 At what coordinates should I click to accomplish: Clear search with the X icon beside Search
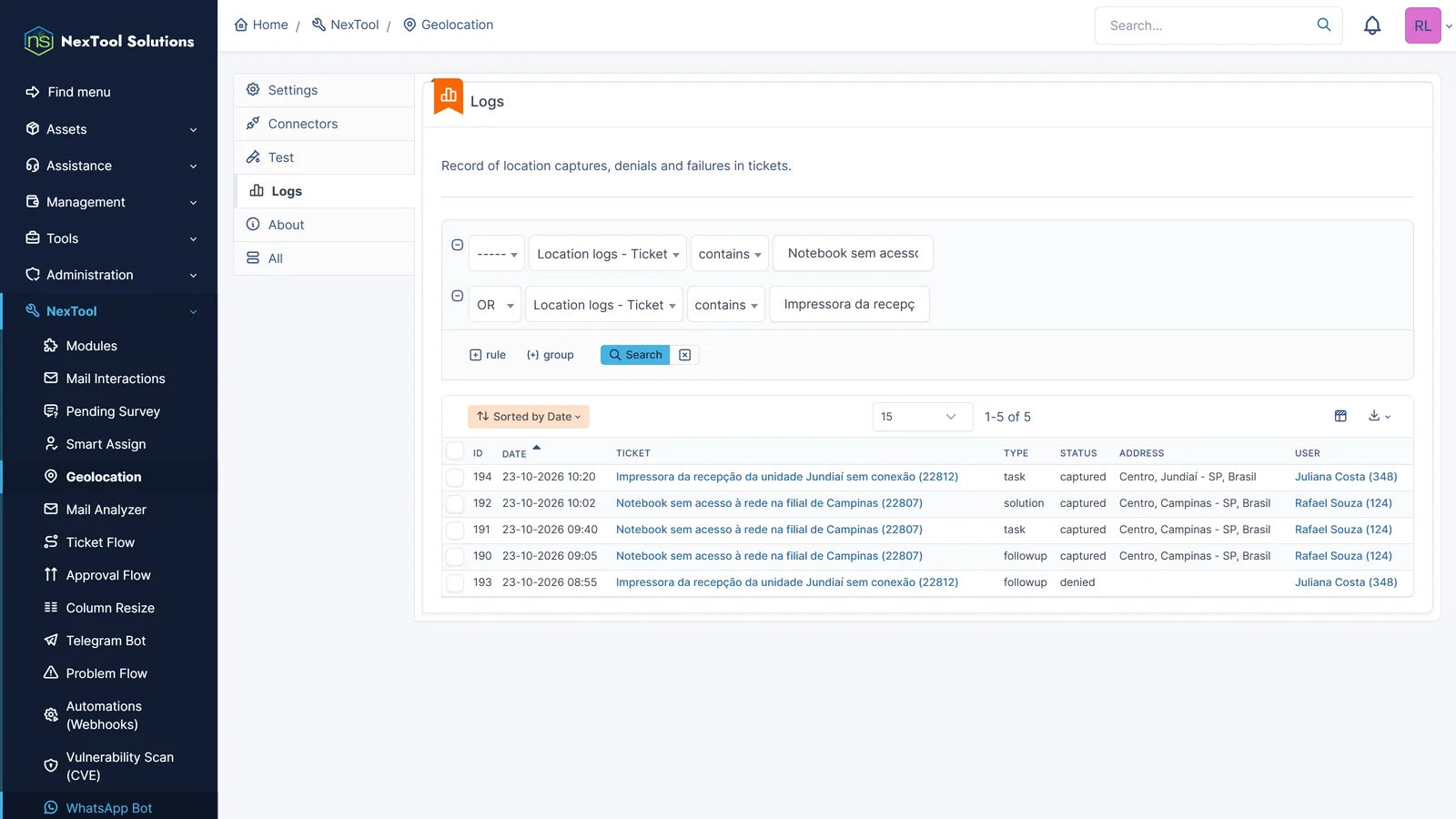(685, 355)
